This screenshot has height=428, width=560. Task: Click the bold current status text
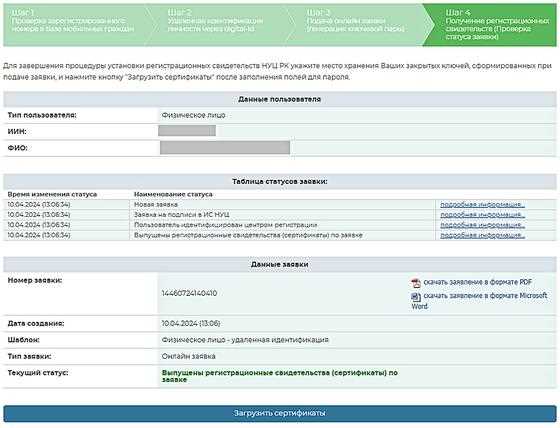280,376
